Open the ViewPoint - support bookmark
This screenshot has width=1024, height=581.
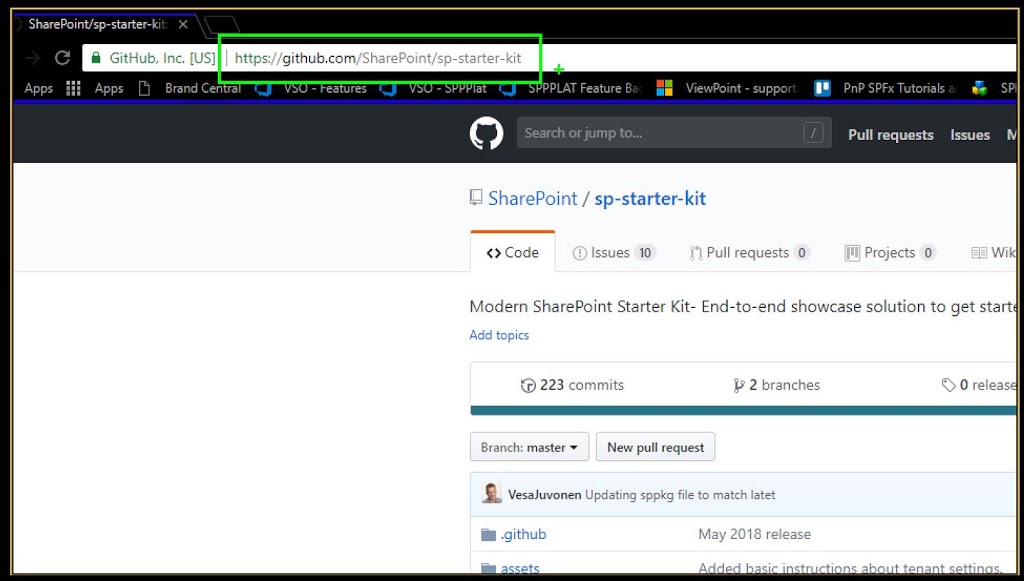tap(728, 88)
